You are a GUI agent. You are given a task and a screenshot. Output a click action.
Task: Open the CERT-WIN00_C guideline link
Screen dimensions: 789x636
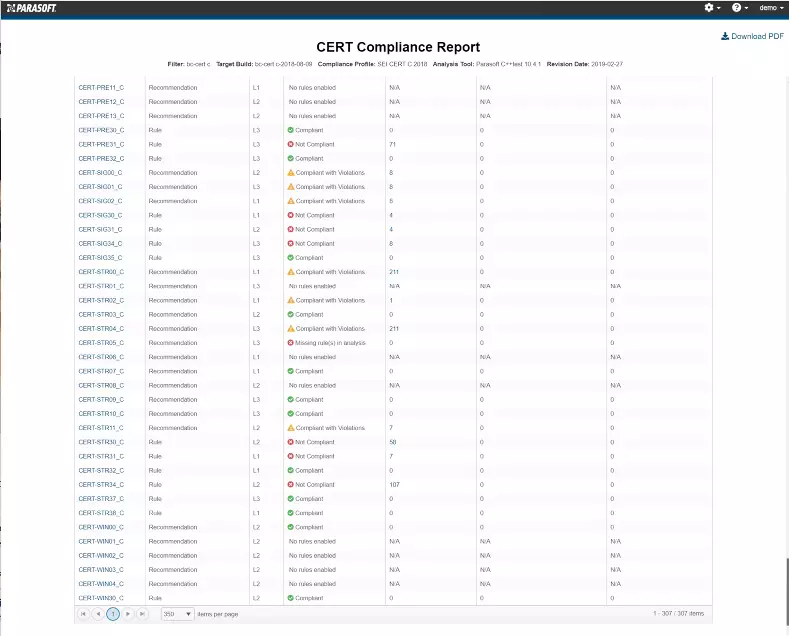pos(101,527)
